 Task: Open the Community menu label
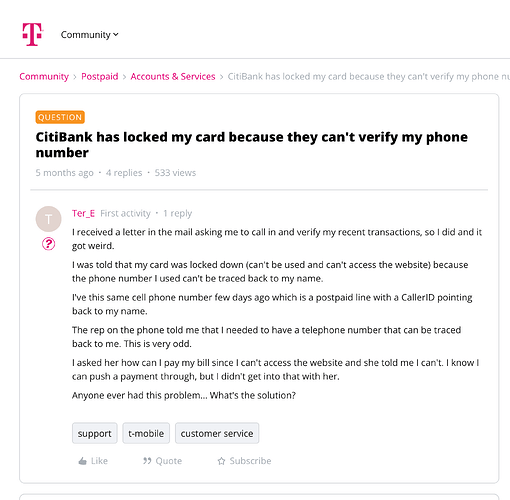point(86,35)
